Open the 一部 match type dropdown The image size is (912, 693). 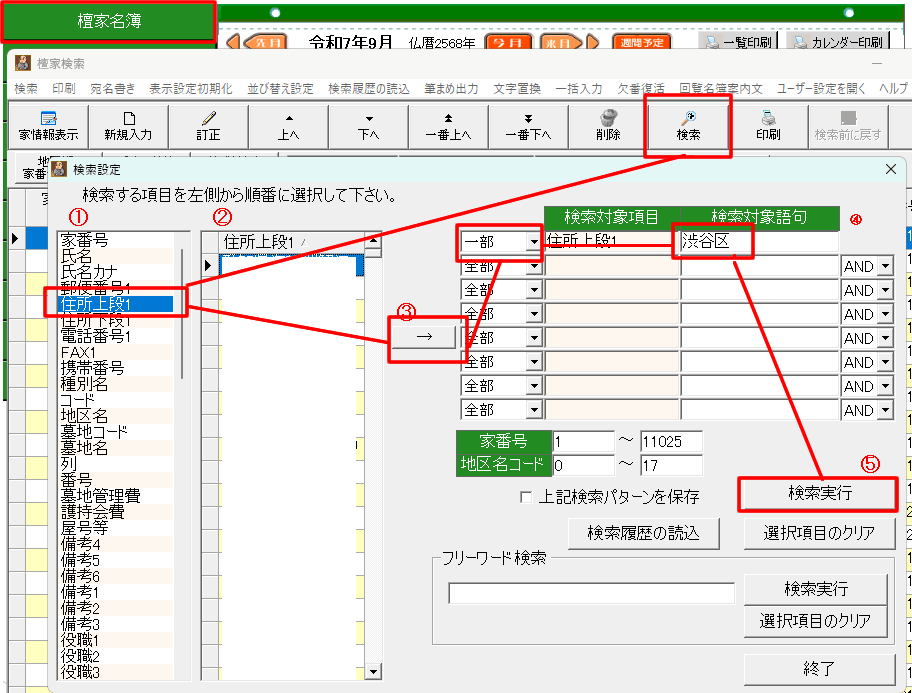point(533,241)
